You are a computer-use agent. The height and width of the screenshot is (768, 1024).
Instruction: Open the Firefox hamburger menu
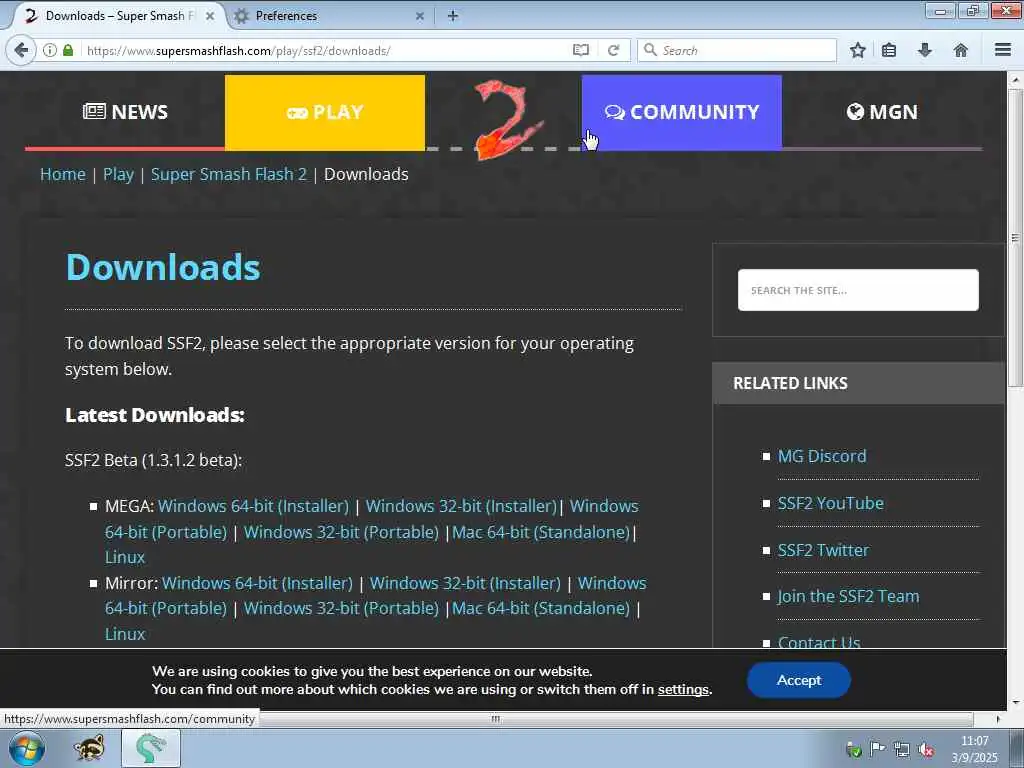(x=1003, y=50)
